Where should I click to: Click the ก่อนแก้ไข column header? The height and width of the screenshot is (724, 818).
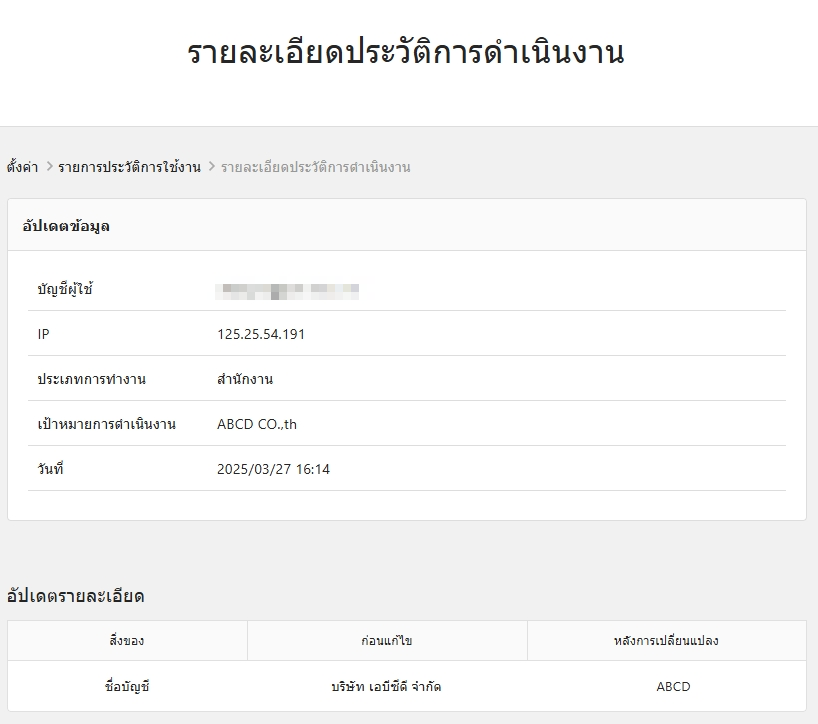pyautogui.click(x=387, y=641)
